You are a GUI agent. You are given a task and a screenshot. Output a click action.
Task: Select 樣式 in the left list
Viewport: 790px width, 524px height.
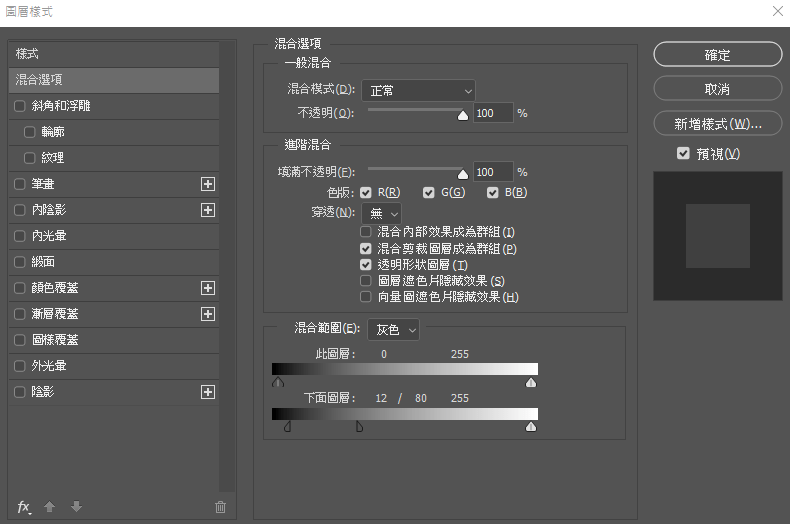pos(114,54)
